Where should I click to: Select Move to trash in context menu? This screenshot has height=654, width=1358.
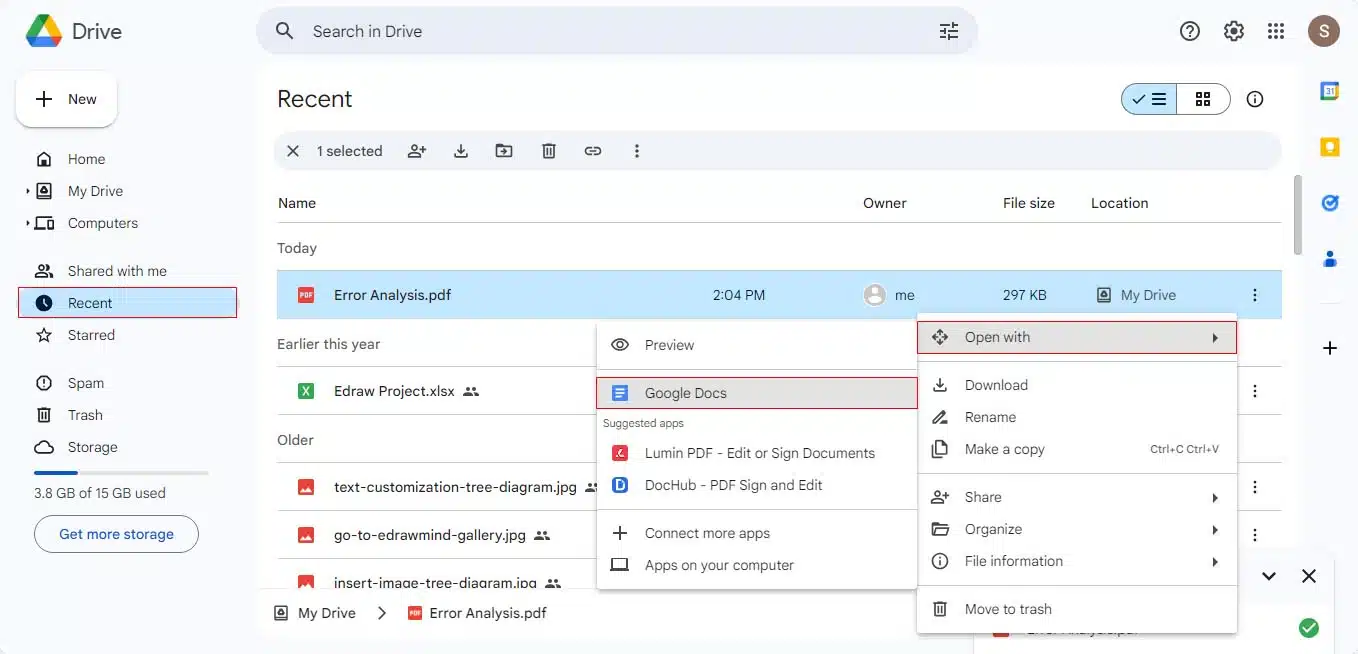(x=1077, y=609)
